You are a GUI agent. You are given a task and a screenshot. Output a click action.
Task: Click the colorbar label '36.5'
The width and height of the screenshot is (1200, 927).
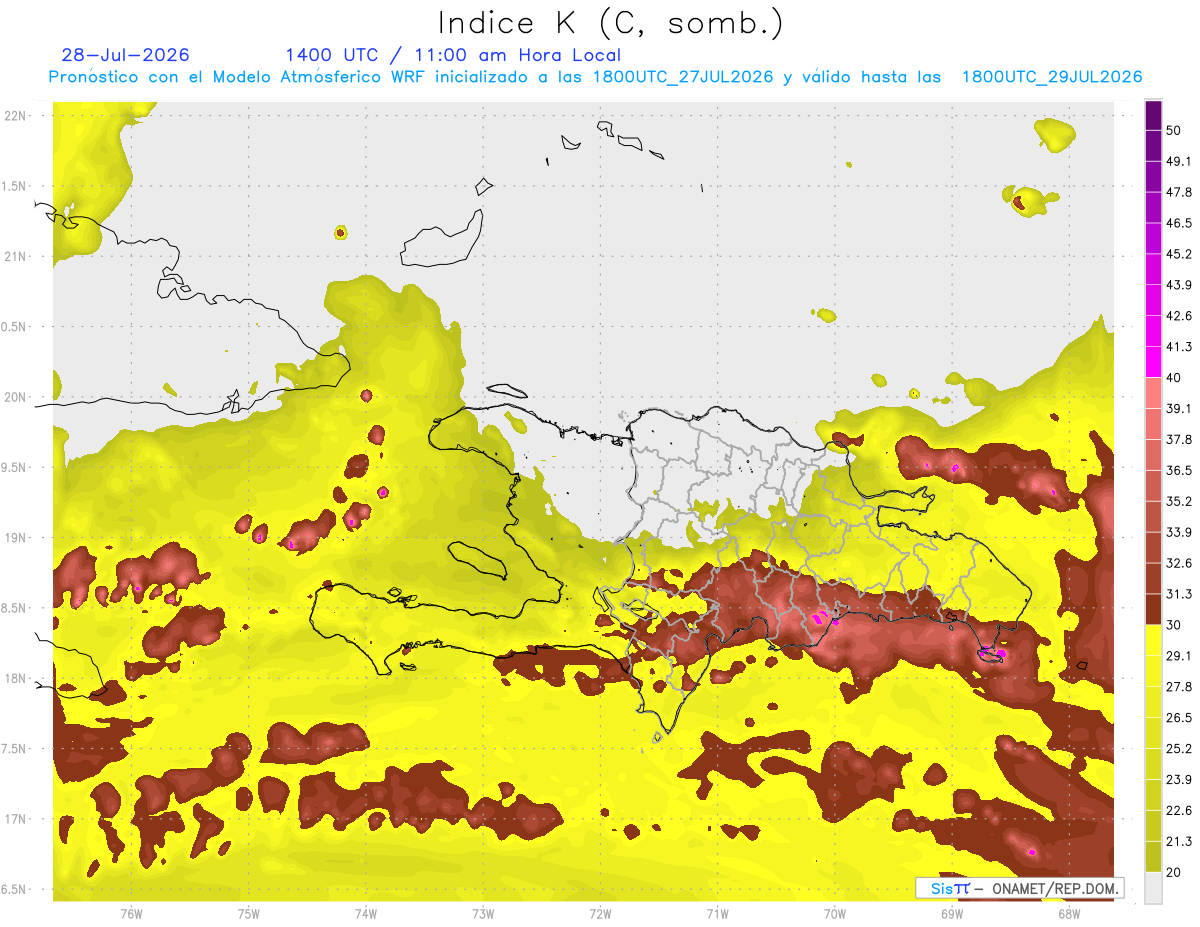pos(1179,471)
